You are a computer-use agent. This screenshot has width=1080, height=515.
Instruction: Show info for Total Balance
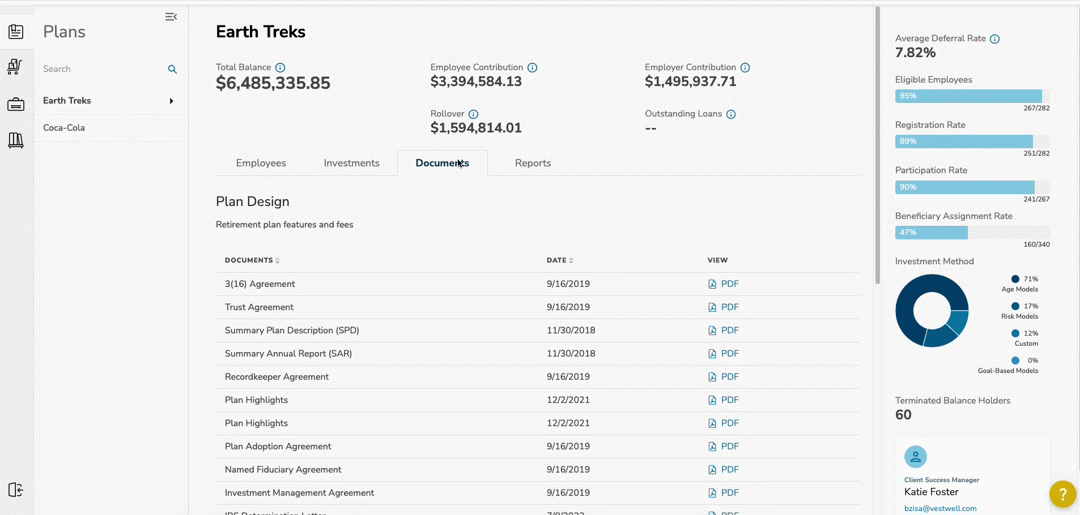tap(280, 67)
